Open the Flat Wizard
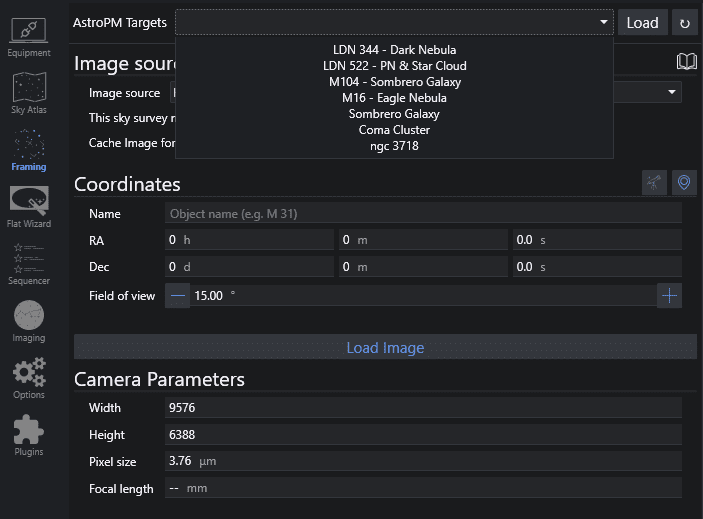Screen dimensions: 703x519 [x=28, y=207]
